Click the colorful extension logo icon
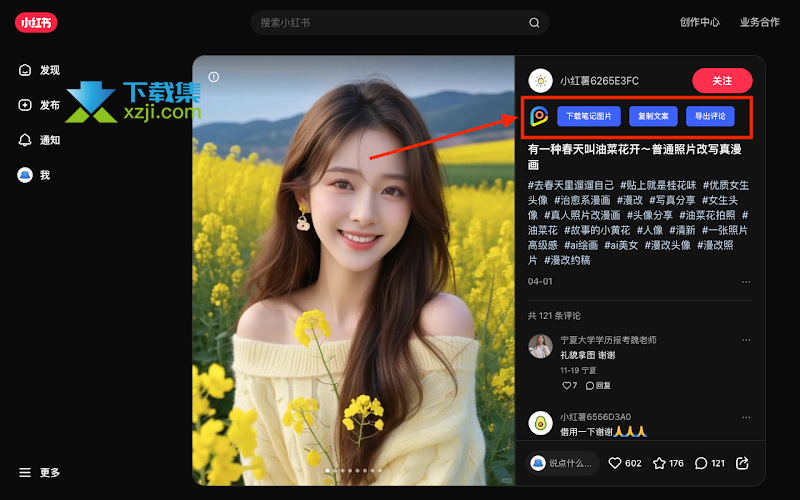Screen dimensions: 800x500 tap(539, 116)
